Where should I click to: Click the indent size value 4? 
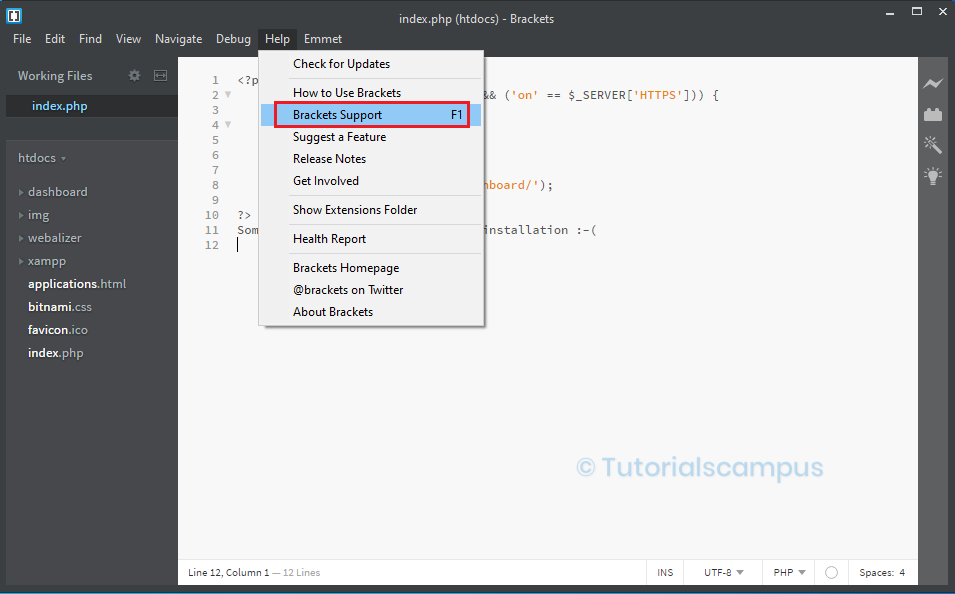[x=902, y=573]
